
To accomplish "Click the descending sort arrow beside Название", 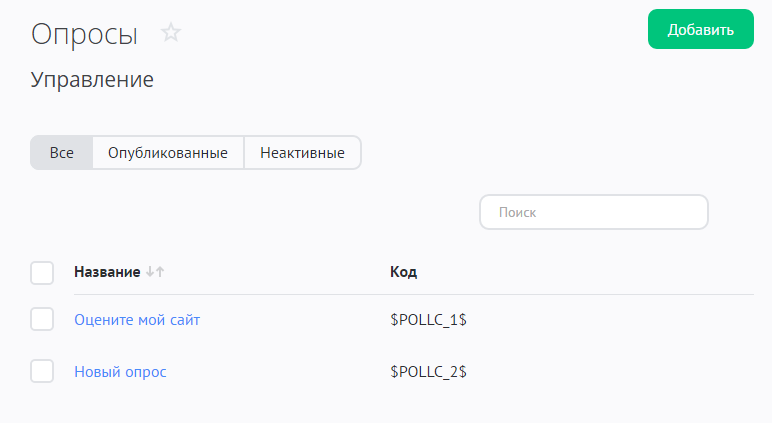I will (x=150, y=272).
